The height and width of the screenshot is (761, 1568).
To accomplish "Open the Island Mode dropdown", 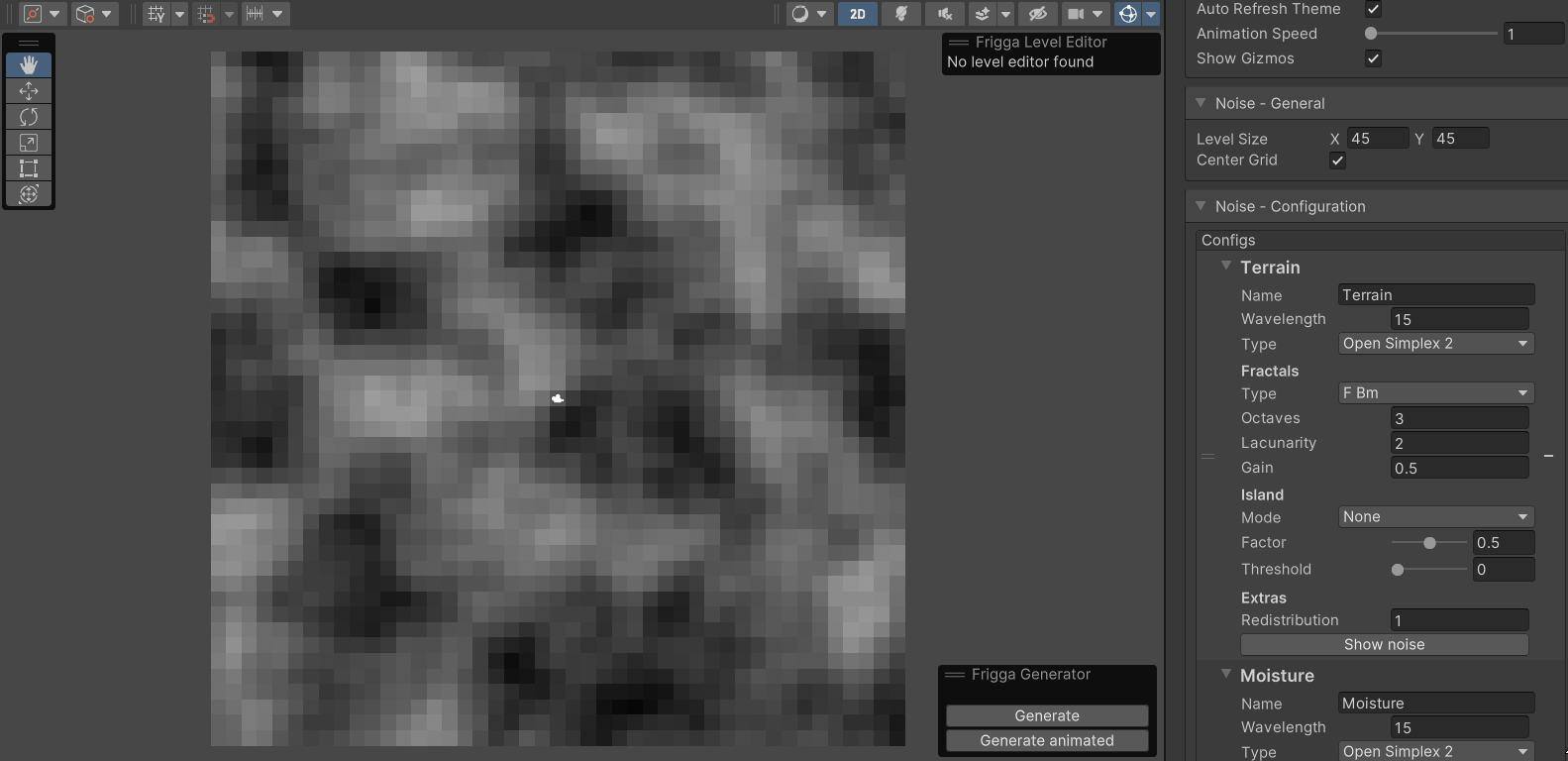I will point(1435,517).
